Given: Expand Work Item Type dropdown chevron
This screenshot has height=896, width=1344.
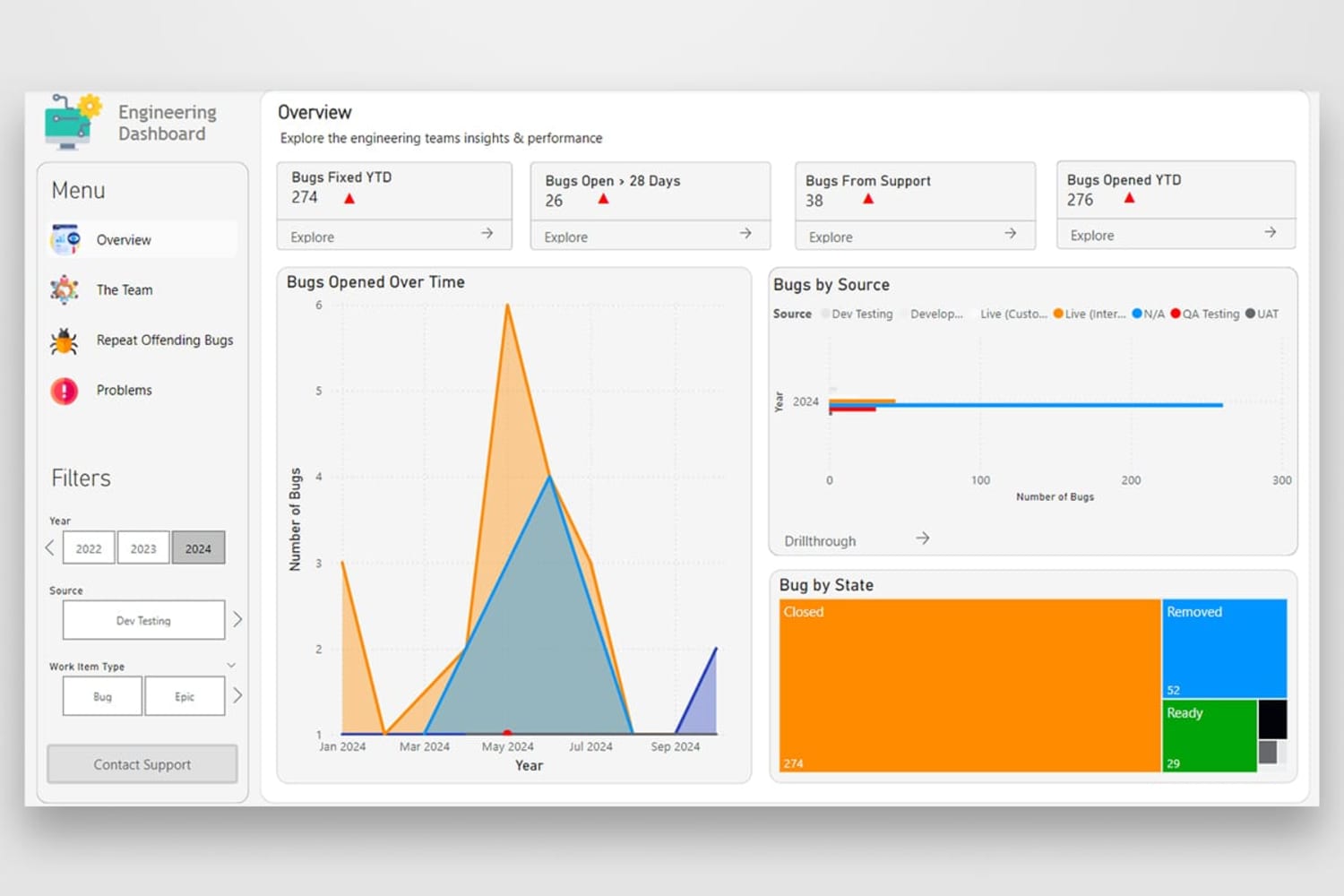Looking at the screenshot, I should click(231, 665).
